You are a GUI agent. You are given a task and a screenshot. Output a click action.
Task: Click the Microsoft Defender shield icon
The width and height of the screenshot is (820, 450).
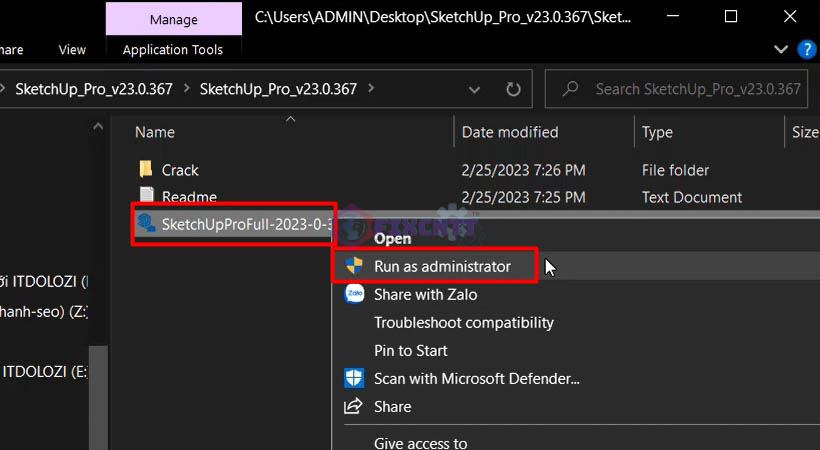(354, 378)
